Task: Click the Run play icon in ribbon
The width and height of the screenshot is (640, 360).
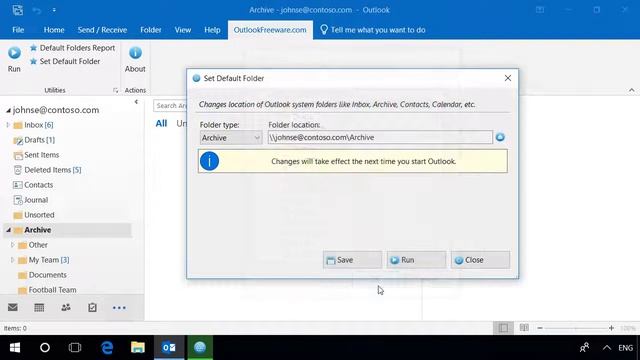Action: click(x=14, y=53)
